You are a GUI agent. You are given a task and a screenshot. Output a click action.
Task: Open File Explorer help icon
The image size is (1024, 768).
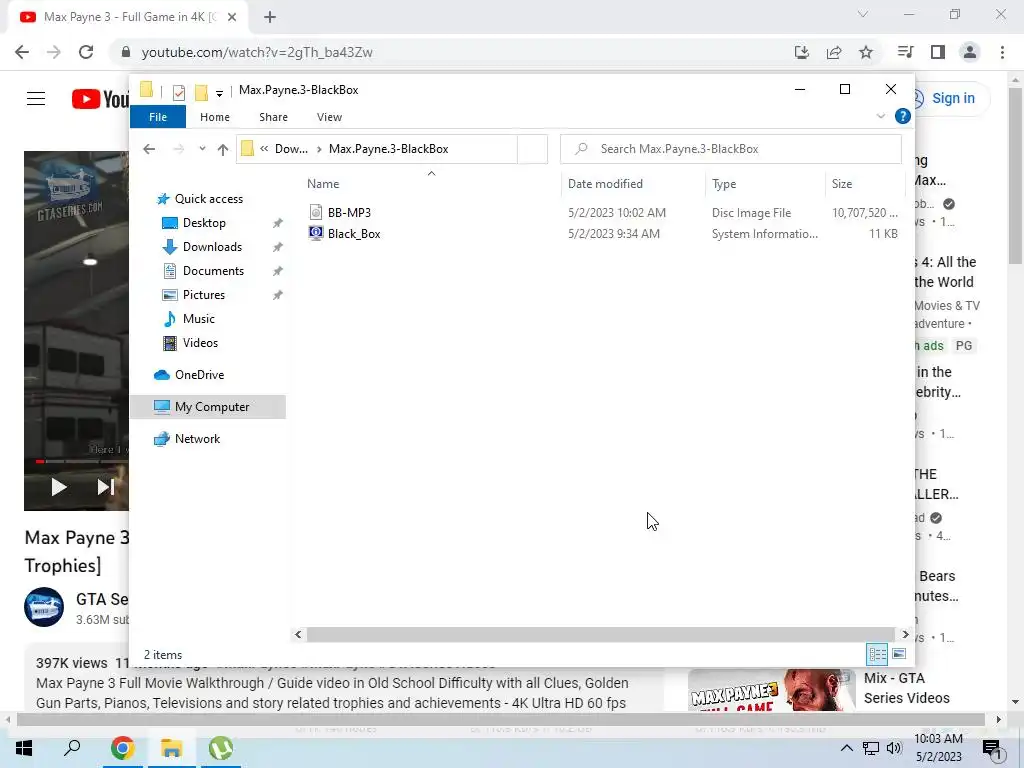[903, 116]
